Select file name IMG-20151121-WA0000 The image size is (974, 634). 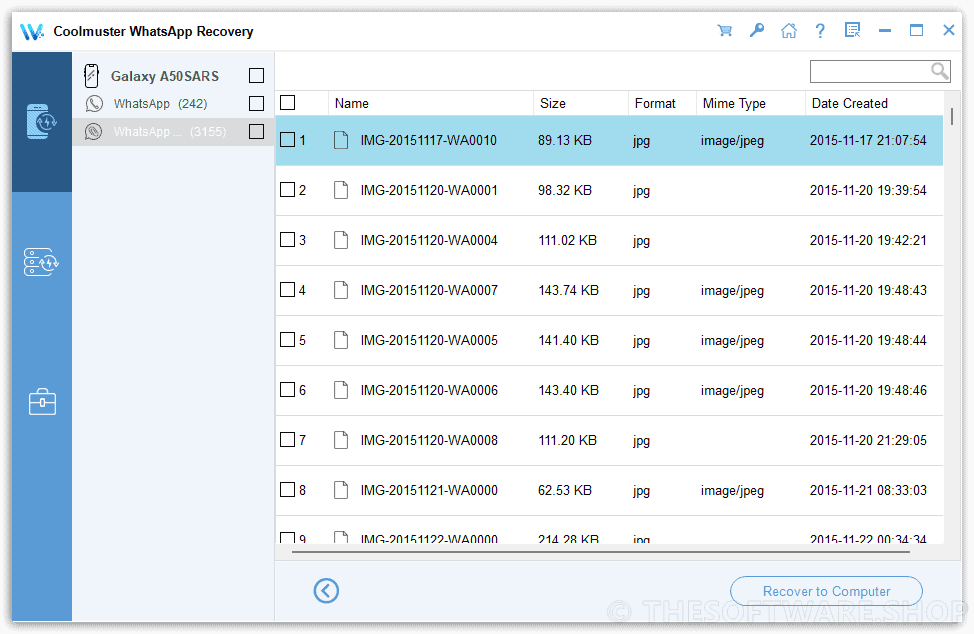tap(429, 490)
